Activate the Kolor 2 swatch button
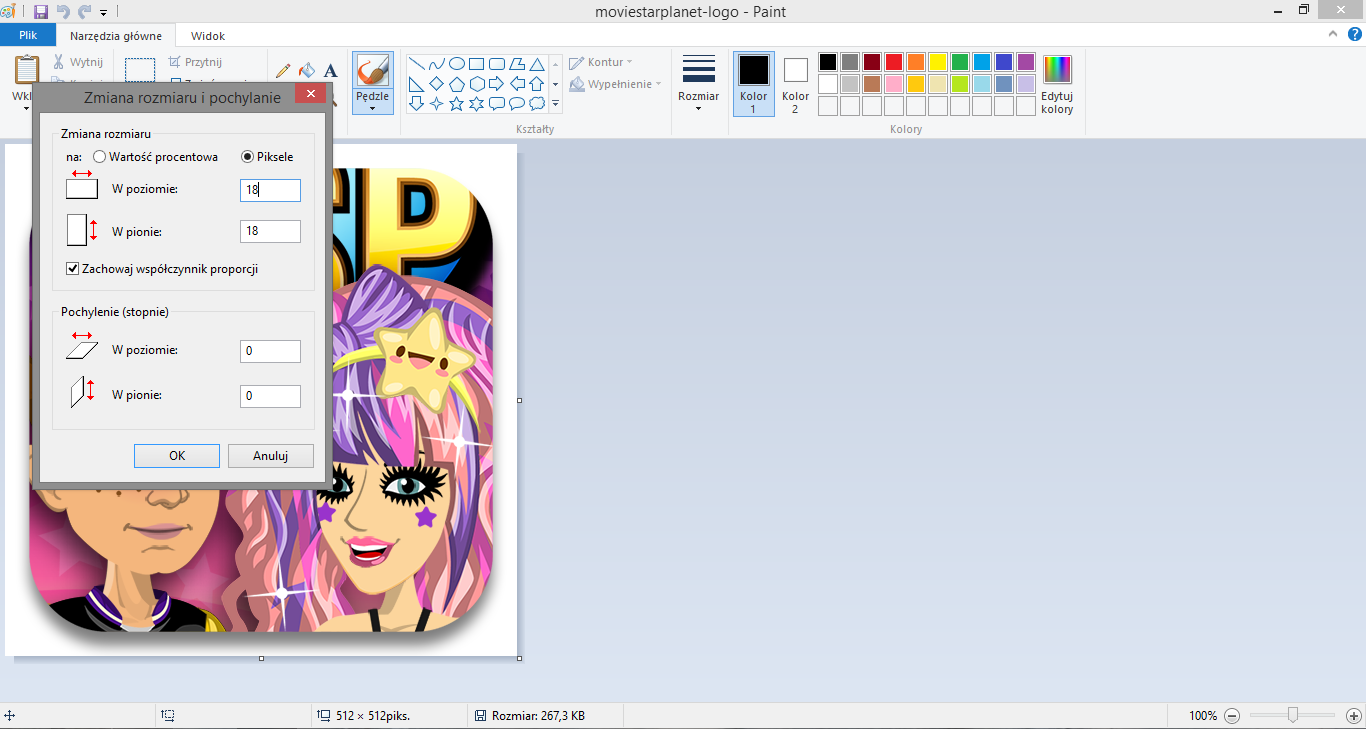This screenshot has width=1366, height=729. click(796, 85)
